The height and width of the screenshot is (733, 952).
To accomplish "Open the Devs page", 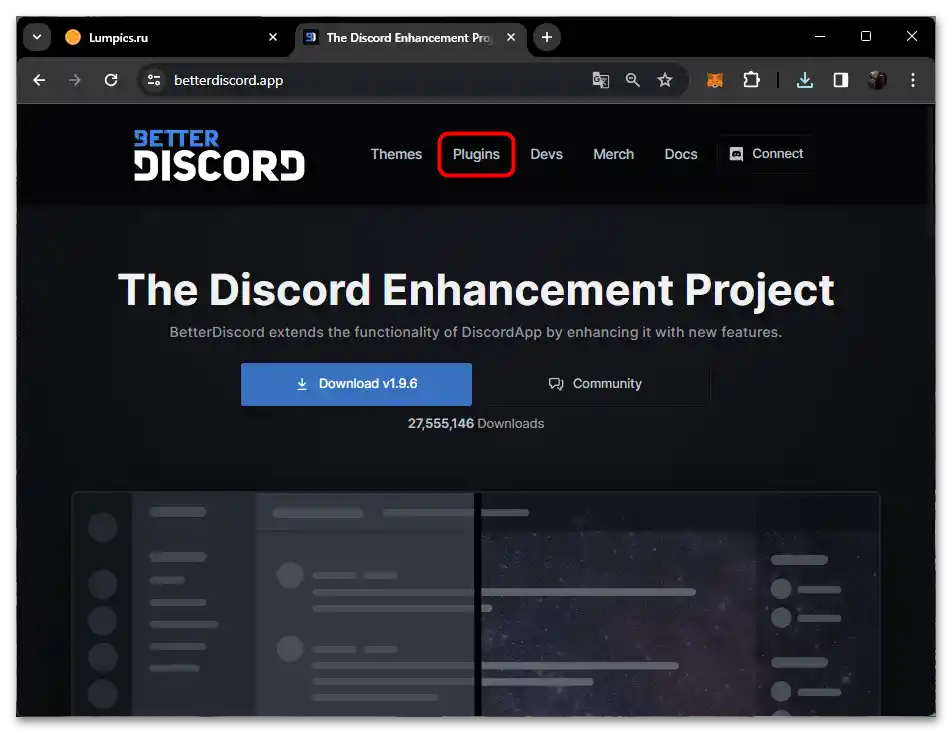I will (x=546, y=154).
